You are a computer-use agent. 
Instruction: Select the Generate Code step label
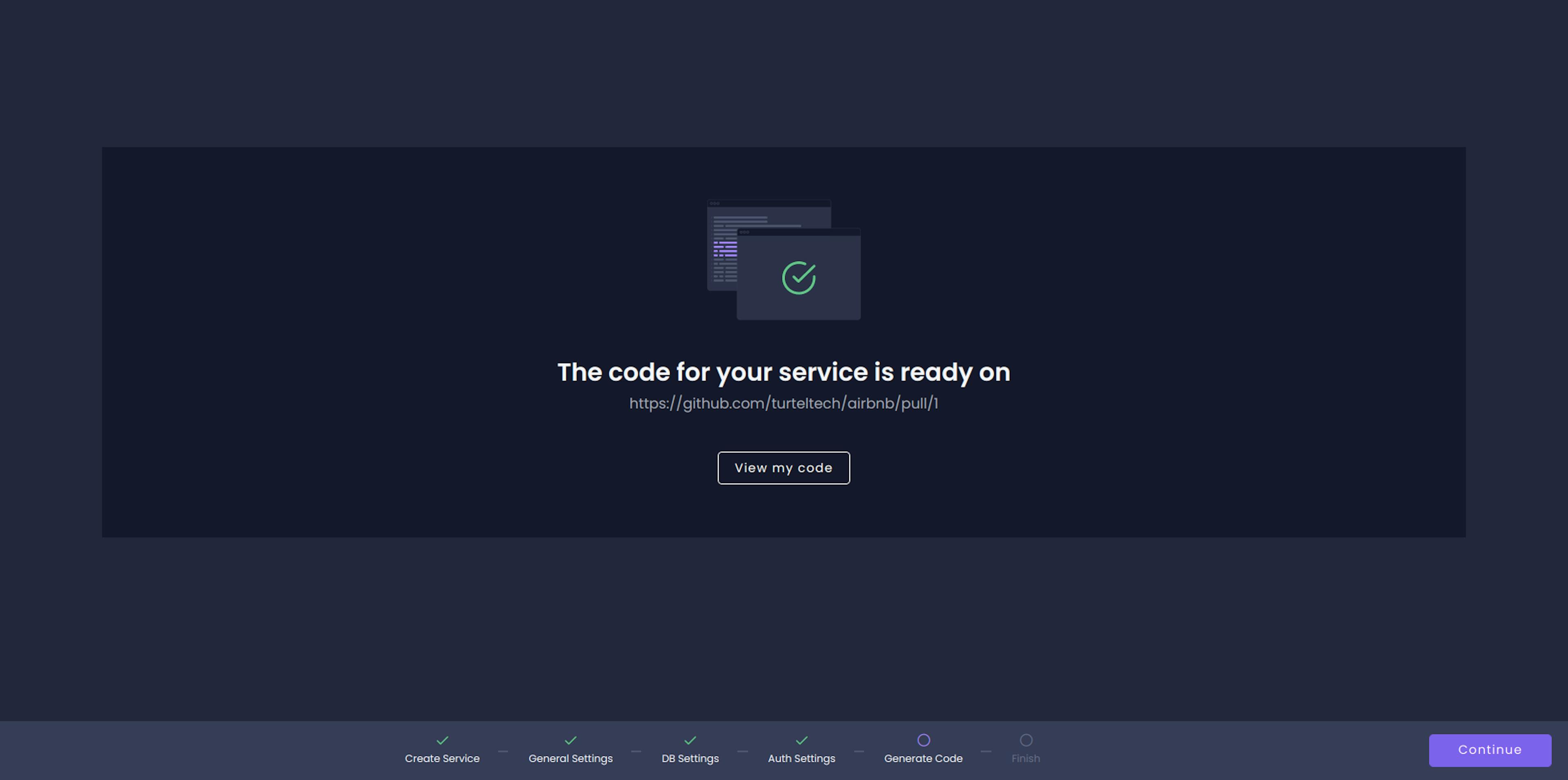pyautogui.click(x=923, y=759)
